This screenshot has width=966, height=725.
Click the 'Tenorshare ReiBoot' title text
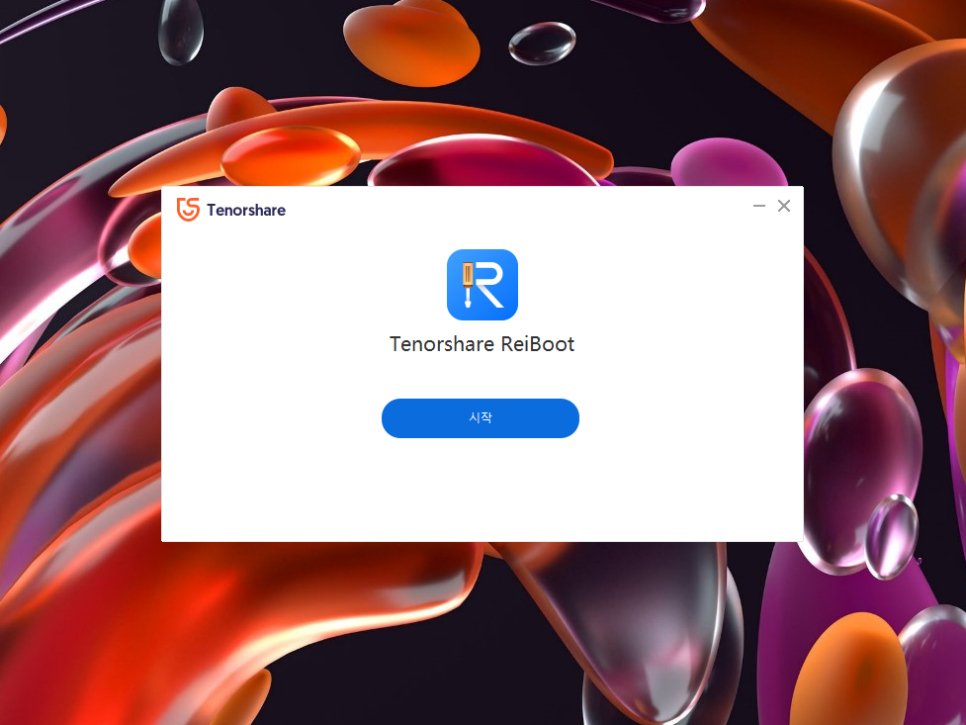pyautogui.click(x=482, y=344)
